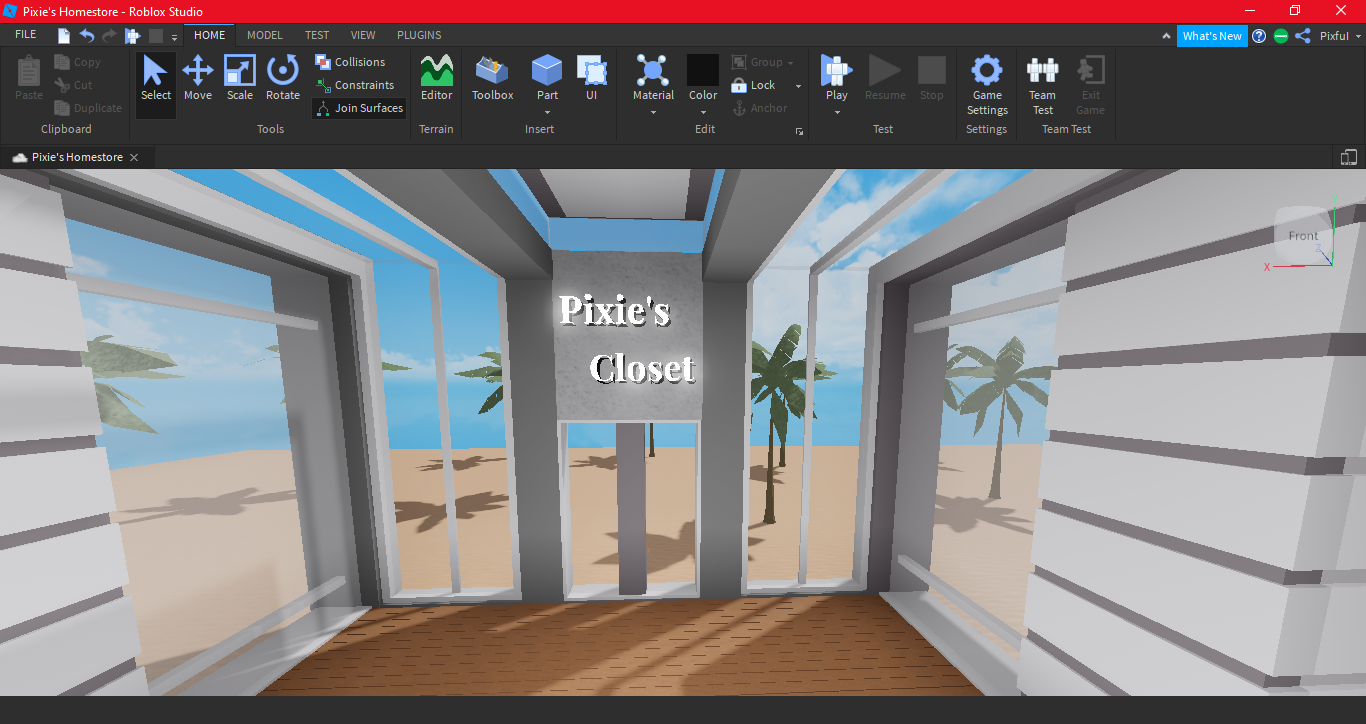Insert a UI element

(x=592, y=78)
